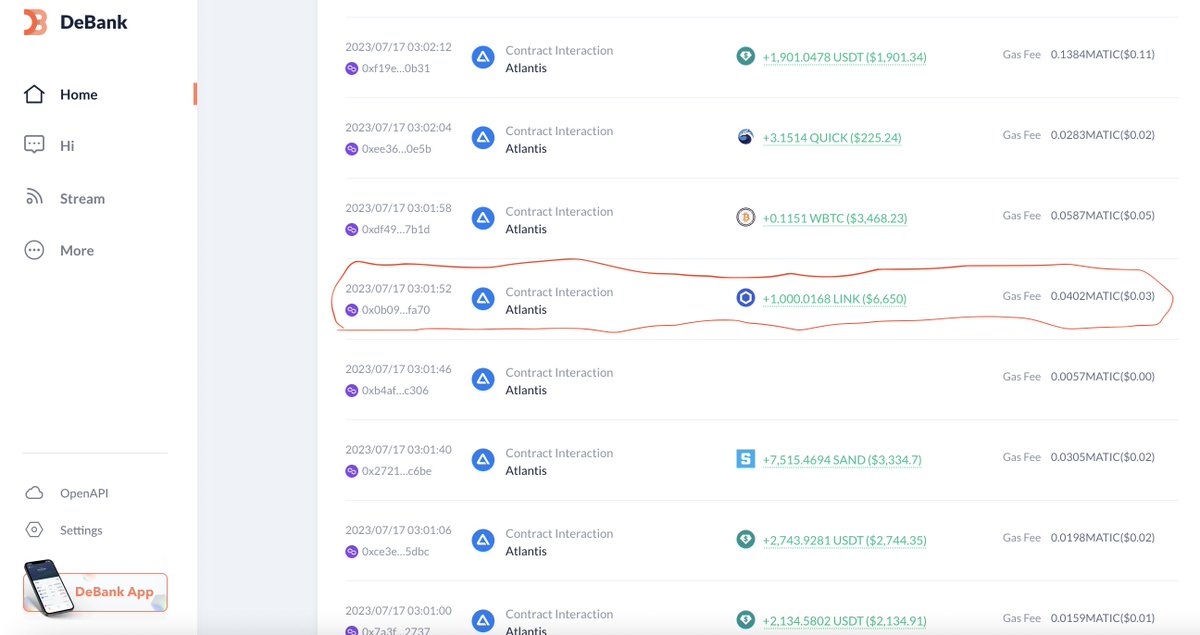Open transaction hash 0xb4af...c306

click(395, 390)
